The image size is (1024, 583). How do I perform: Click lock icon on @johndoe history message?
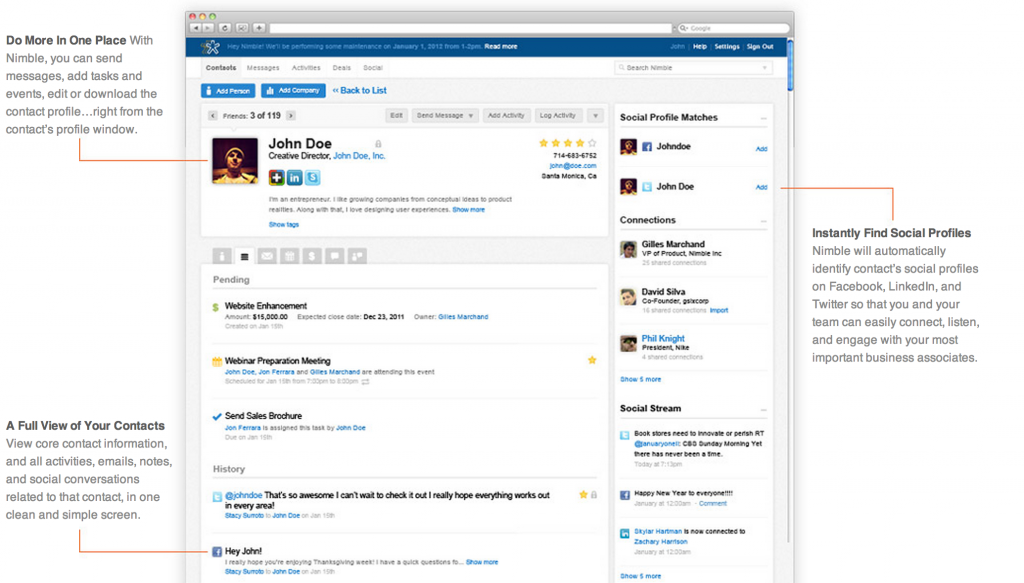point(594,495)
